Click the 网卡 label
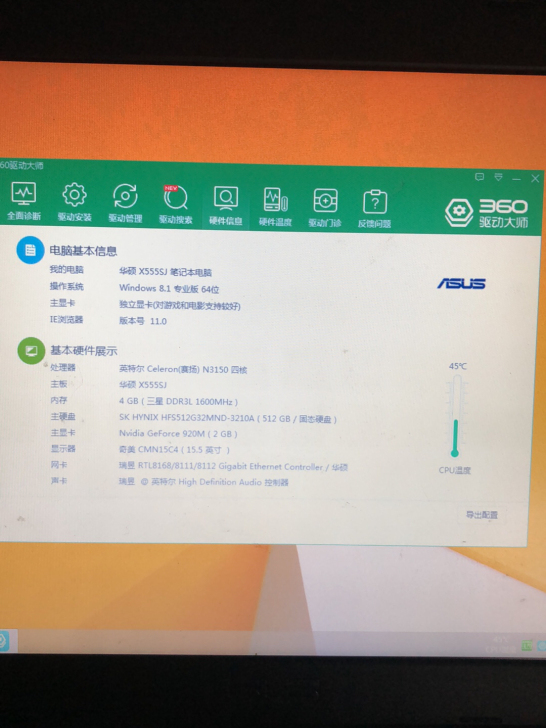Viewport: 546px width, 728px height. click(x=59, y=465)
